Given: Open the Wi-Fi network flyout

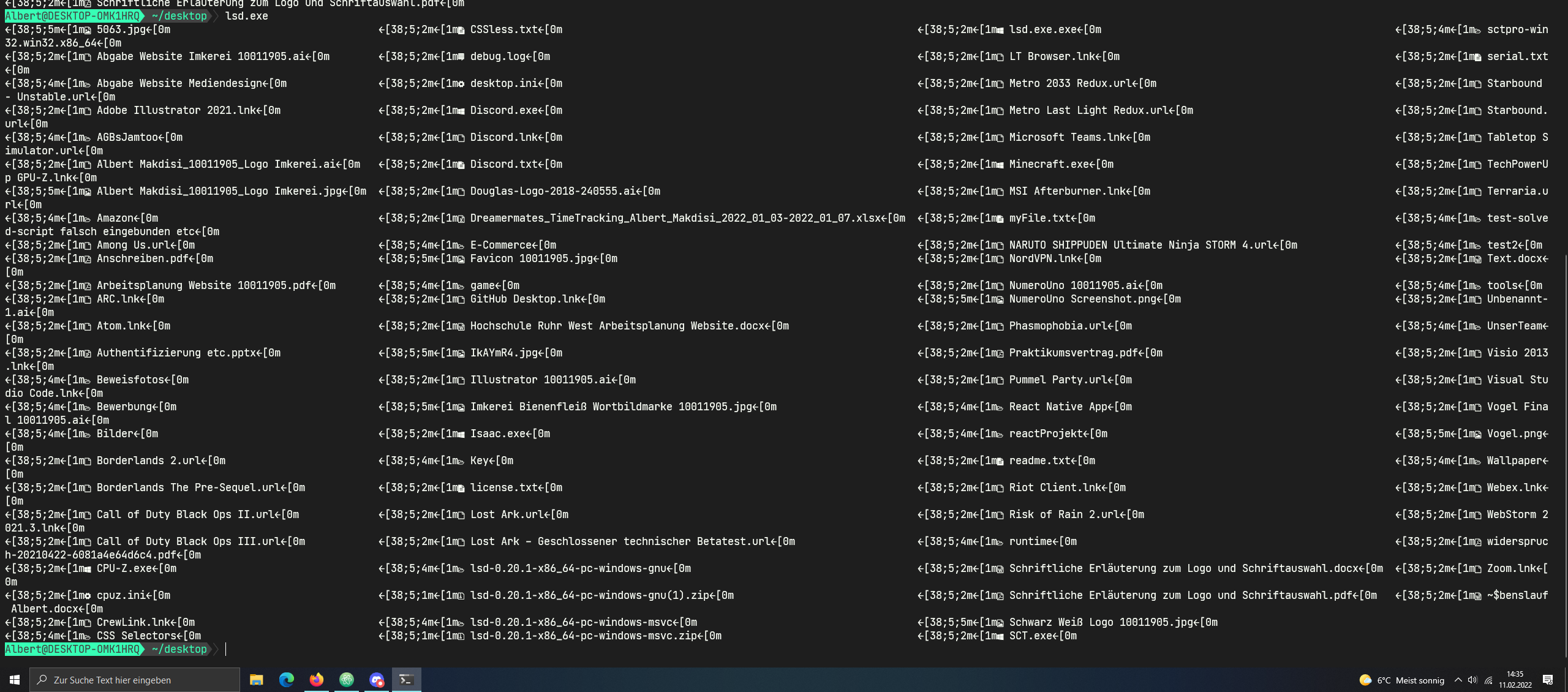Looking at the screenshot, I should coord(1488,680).
